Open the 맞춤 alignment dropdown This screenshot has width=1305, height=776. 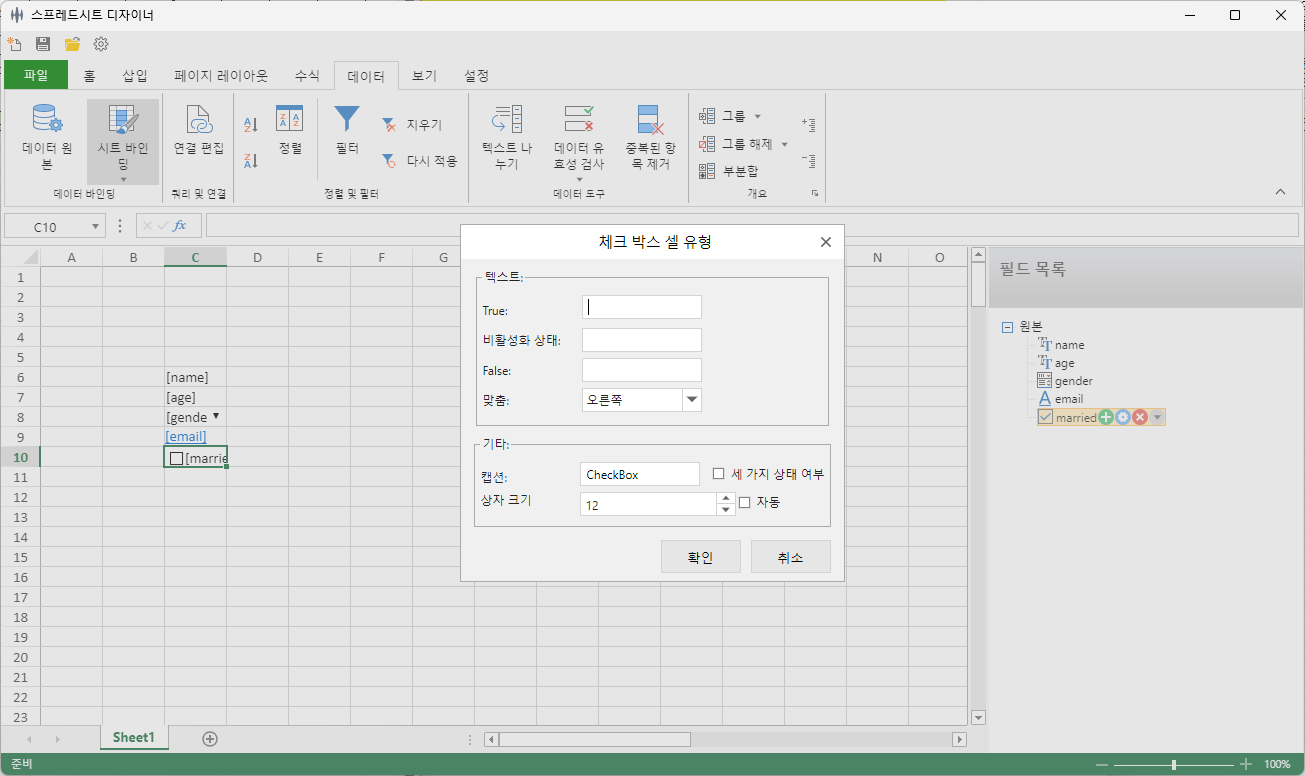(692, 400)
